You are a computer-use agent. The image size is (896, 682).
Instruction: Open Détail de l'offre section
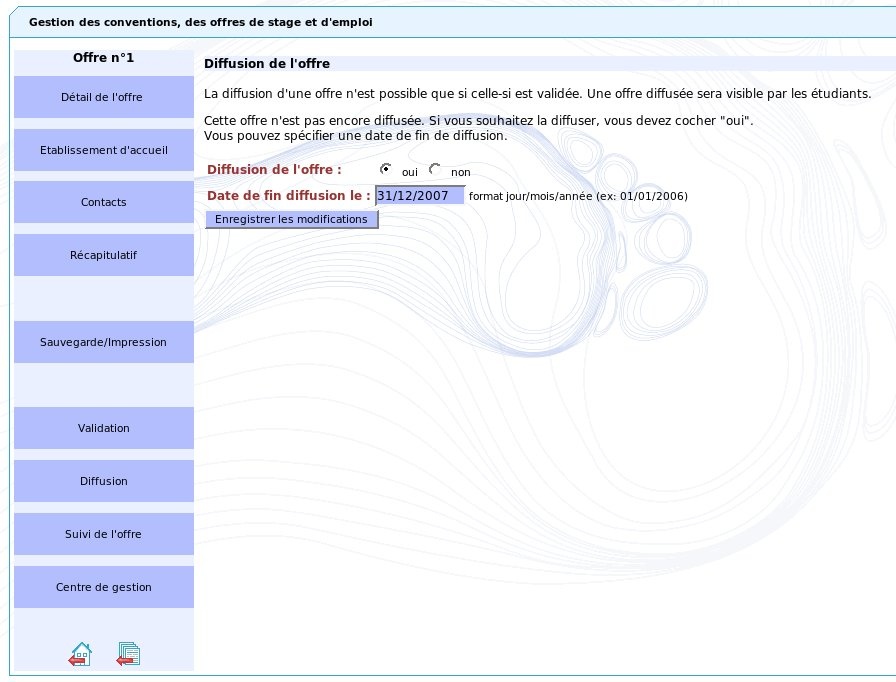coord(103,97)
